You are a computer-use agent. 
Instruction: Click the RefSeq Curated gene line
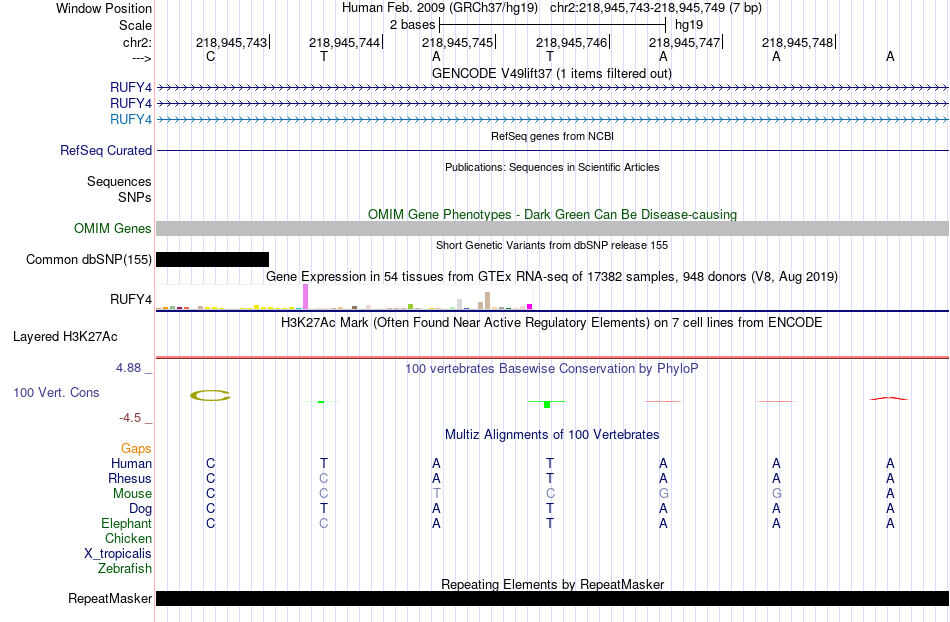click(553, 150)
